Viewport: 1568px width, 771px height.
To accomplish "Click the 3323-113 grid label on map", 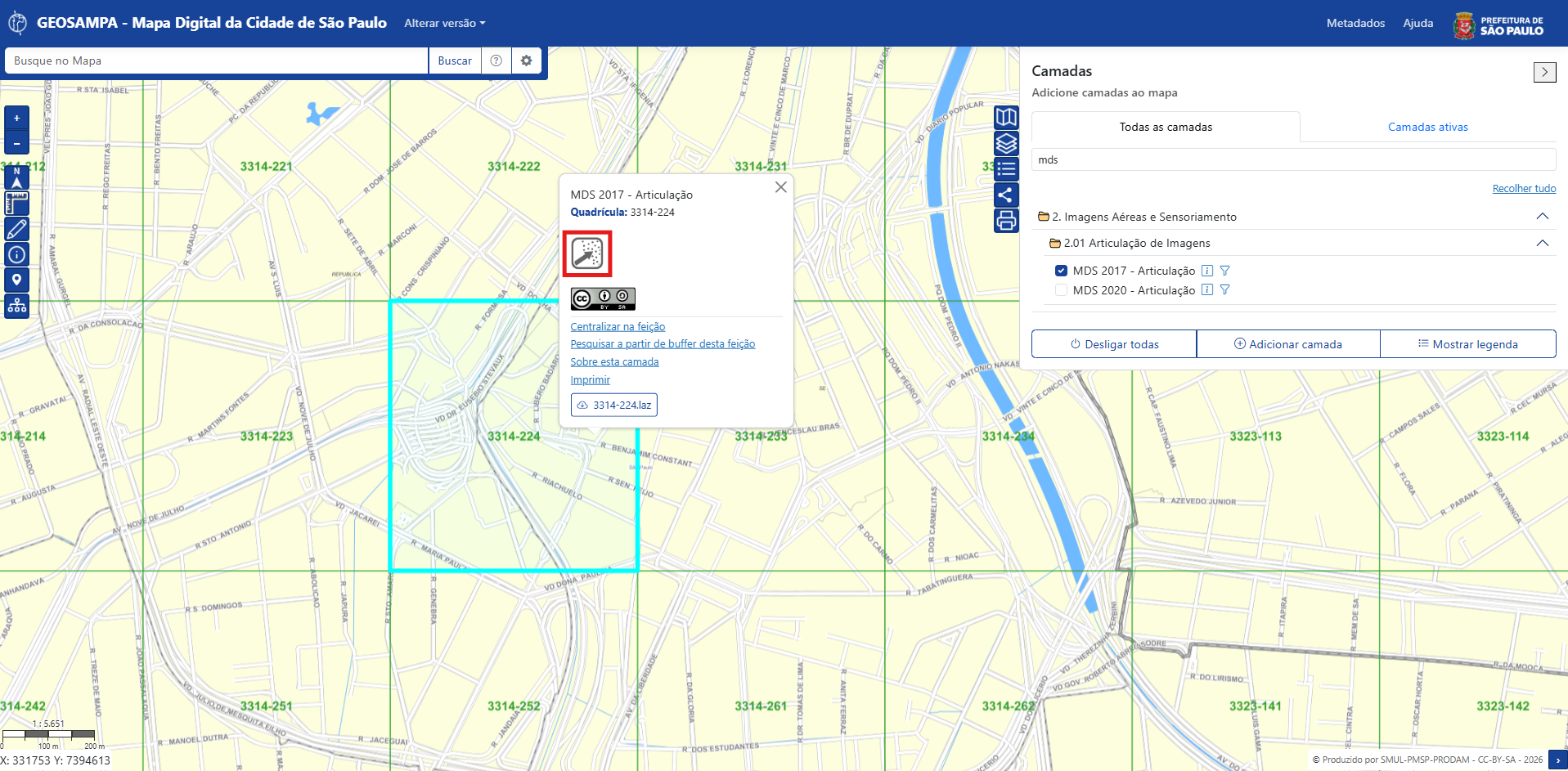I will (1256, 437).
